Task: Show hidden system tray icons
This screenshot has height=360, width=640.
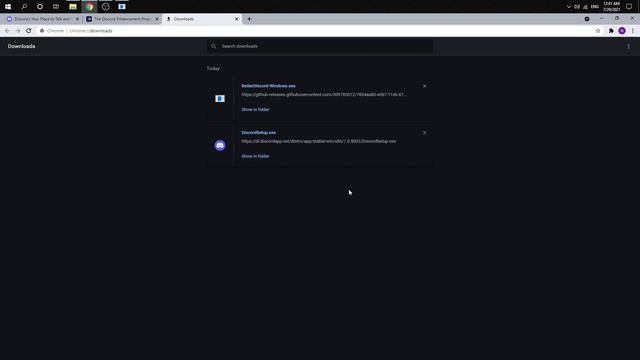Action: (569, 7)
